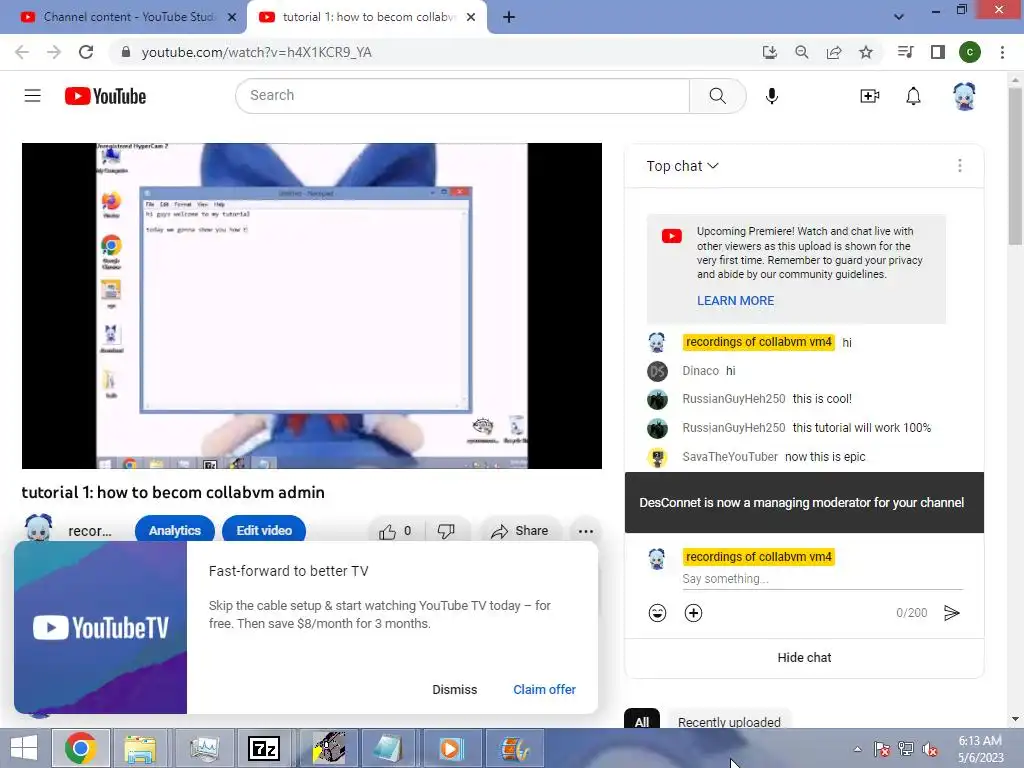Click the Search input field

pyautogui.click(x=462, y=96)
